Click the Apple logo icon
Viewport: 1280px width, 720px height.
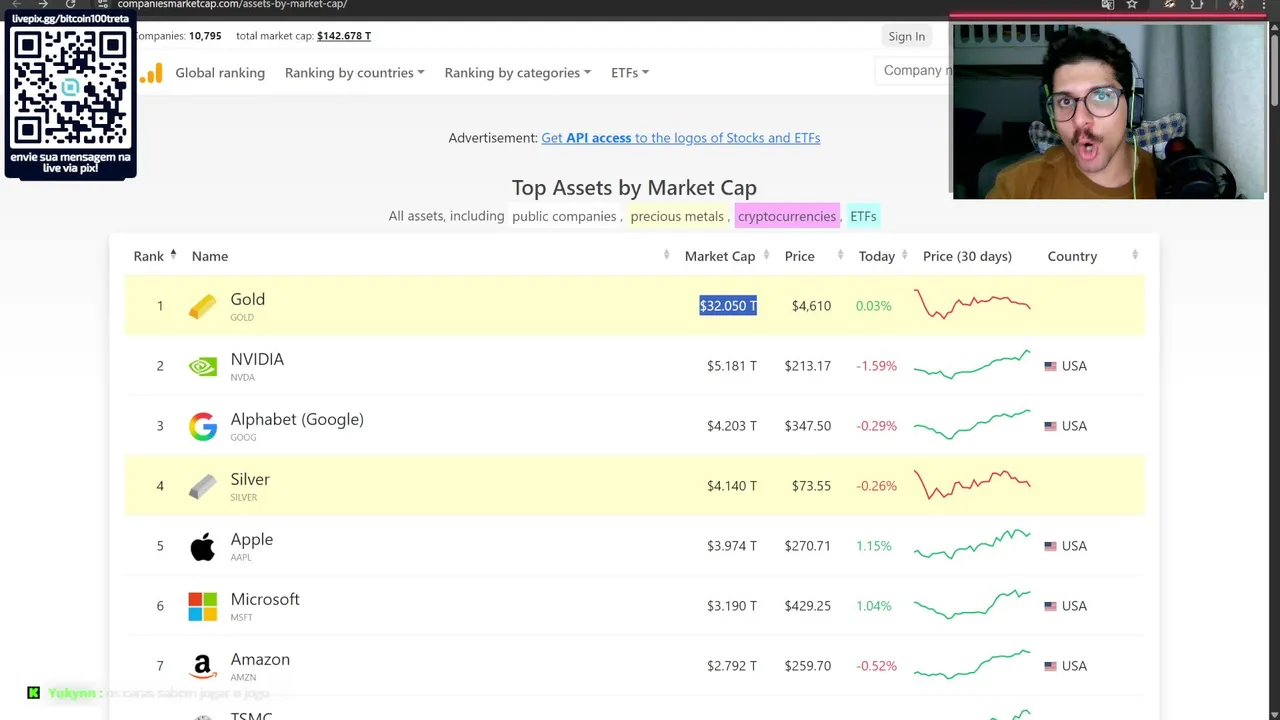(x=202, y=546)
